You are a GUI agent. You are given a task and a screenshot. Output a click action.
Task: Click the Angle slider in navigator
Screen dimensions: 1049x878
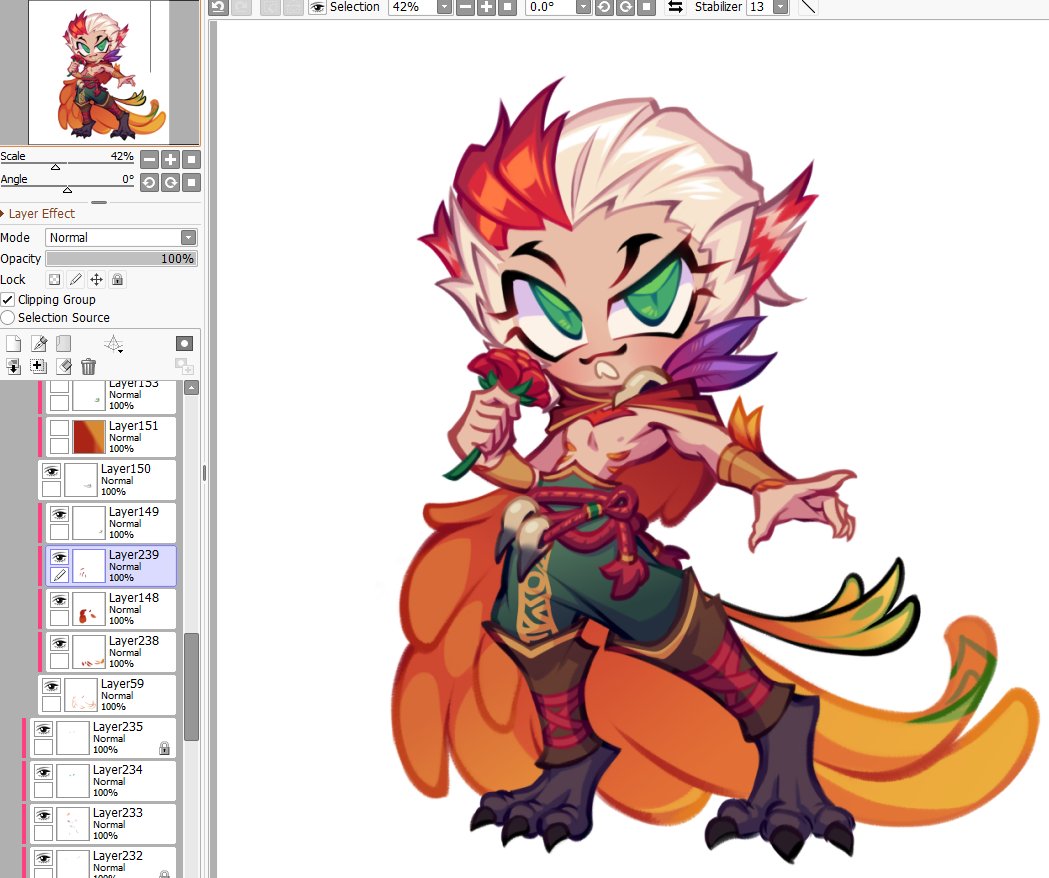pyautogui.click(x=67, y=187)
